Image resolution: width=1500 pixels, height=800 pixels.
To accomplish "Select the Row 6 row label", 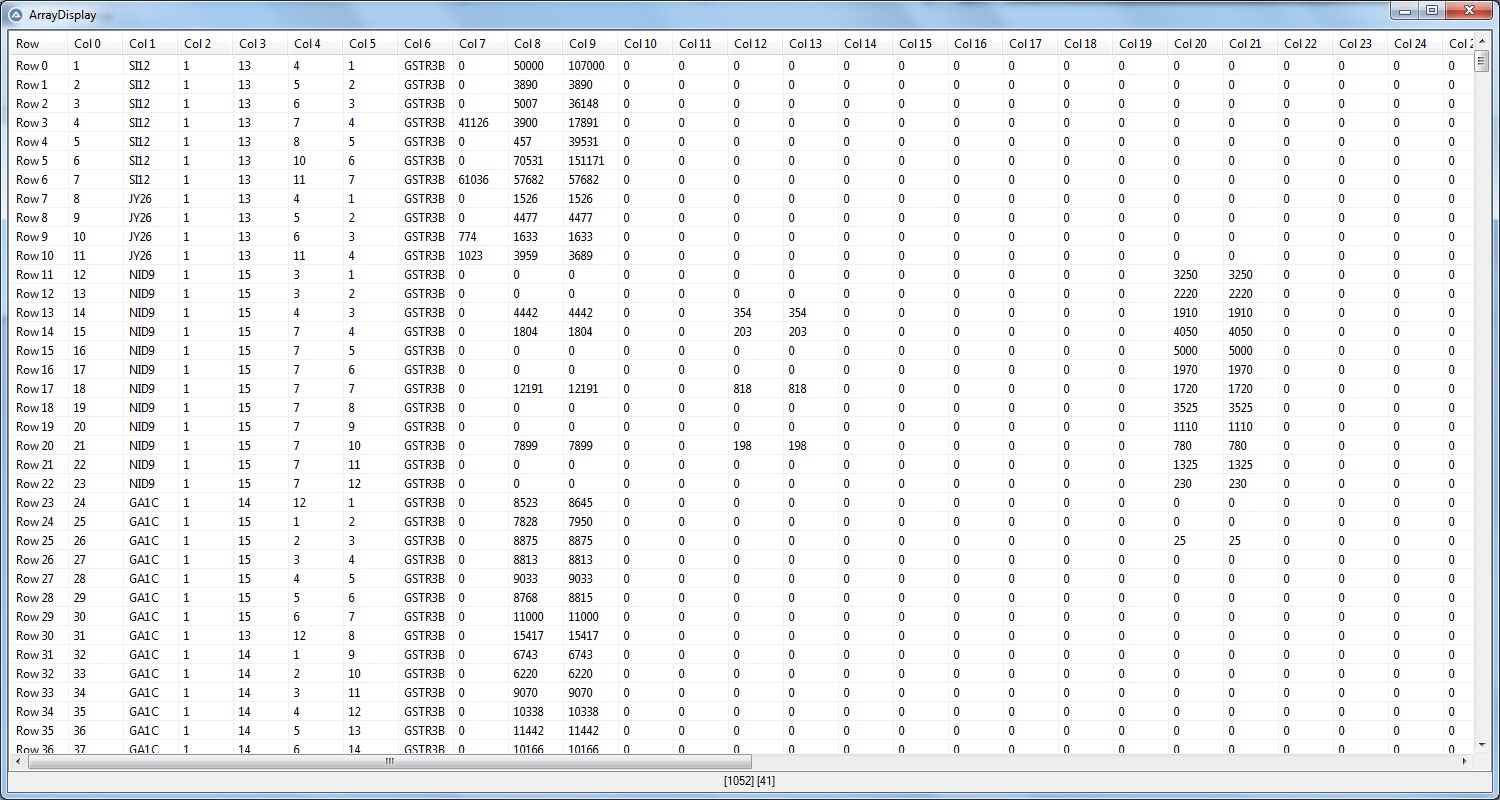I will coord(32,180).
